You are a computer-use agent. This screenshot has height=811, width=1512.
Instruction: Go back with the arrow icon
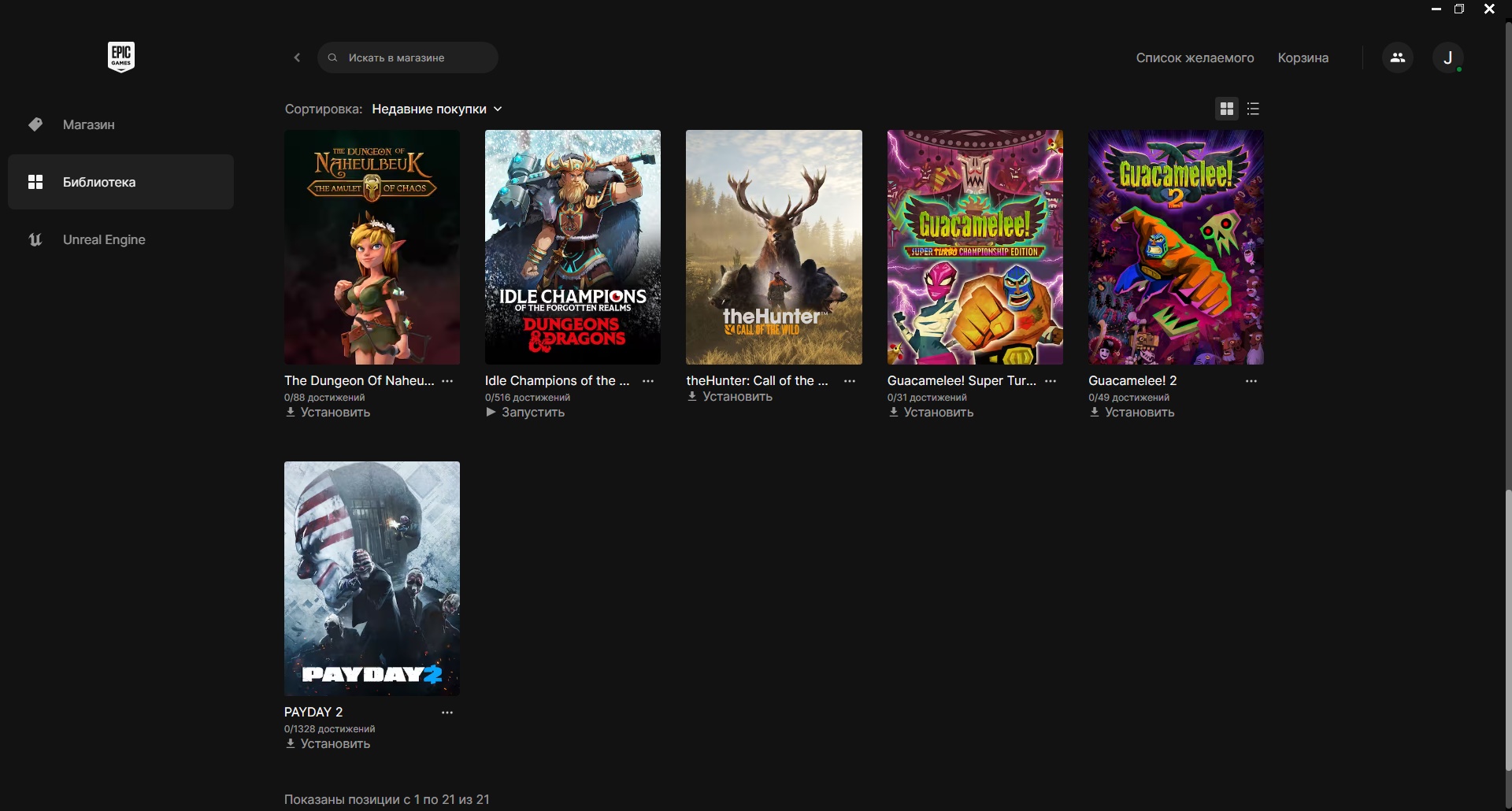click(297, 57)
